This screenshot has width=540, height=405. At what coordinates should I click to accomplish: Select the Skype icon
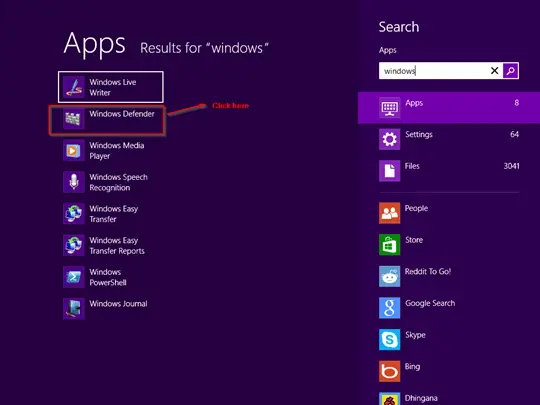point(390,340)
